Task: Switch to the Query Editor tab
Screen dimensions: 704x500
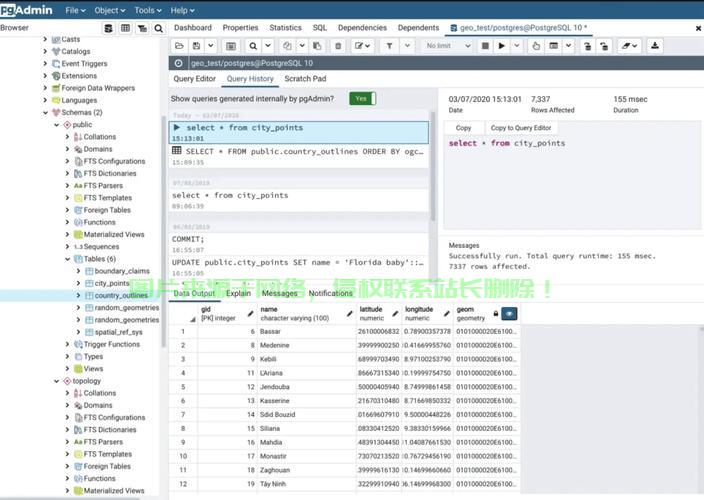Action: pos(194,79)
